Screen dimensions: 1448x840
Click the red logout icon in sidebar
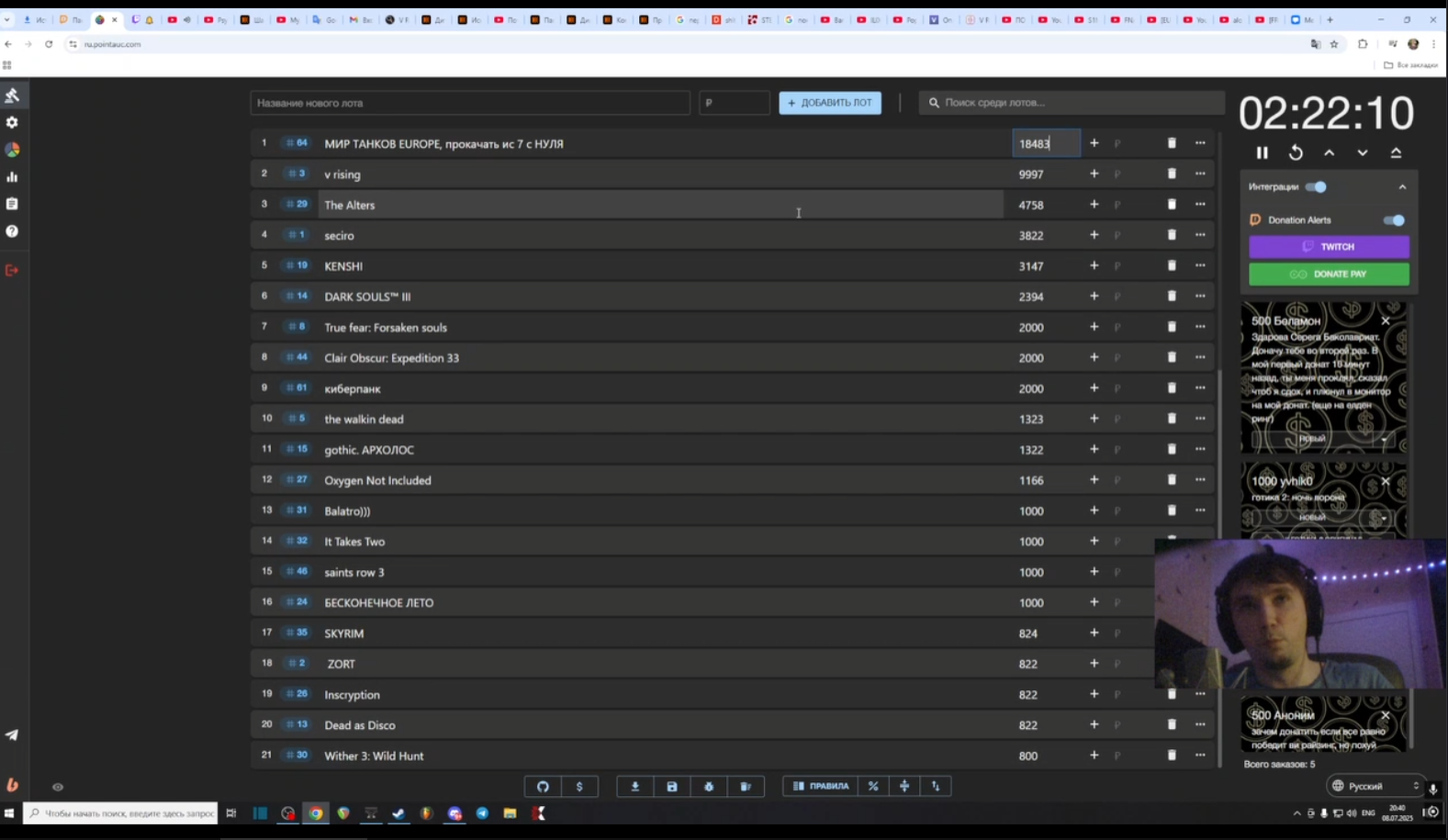tap(12, 270)
